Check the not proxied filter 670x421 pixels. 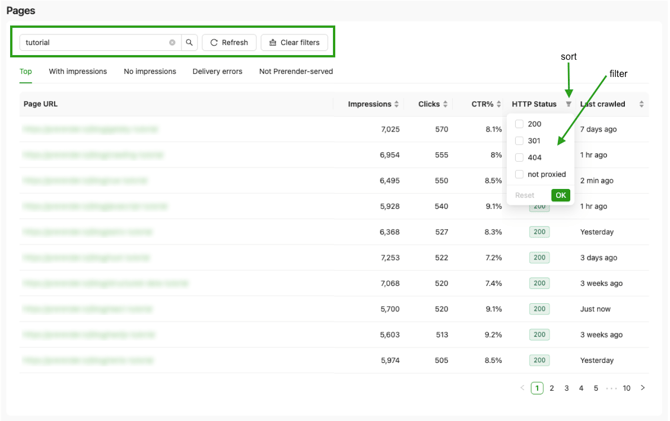tap(519, 174)
